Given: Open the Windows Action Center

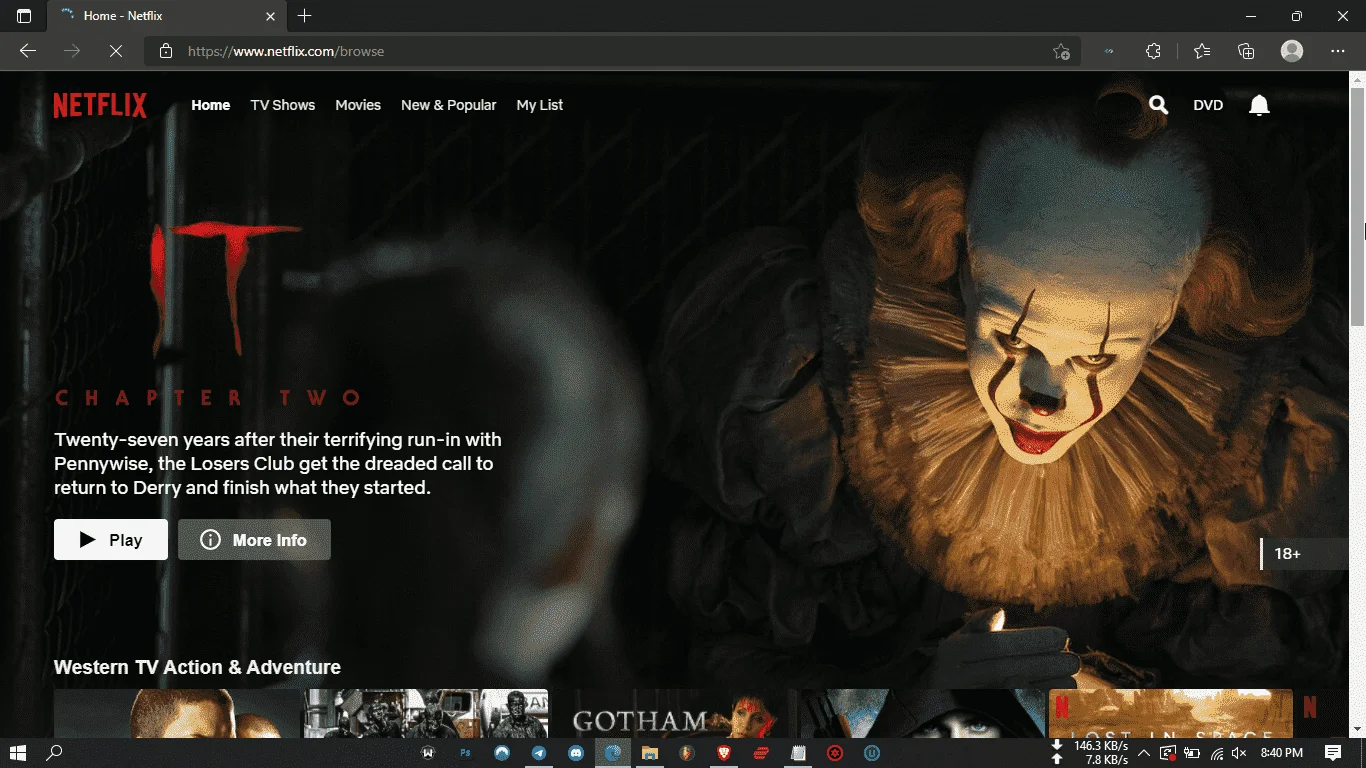Looking at the screenshot, I should point(1333,752).
